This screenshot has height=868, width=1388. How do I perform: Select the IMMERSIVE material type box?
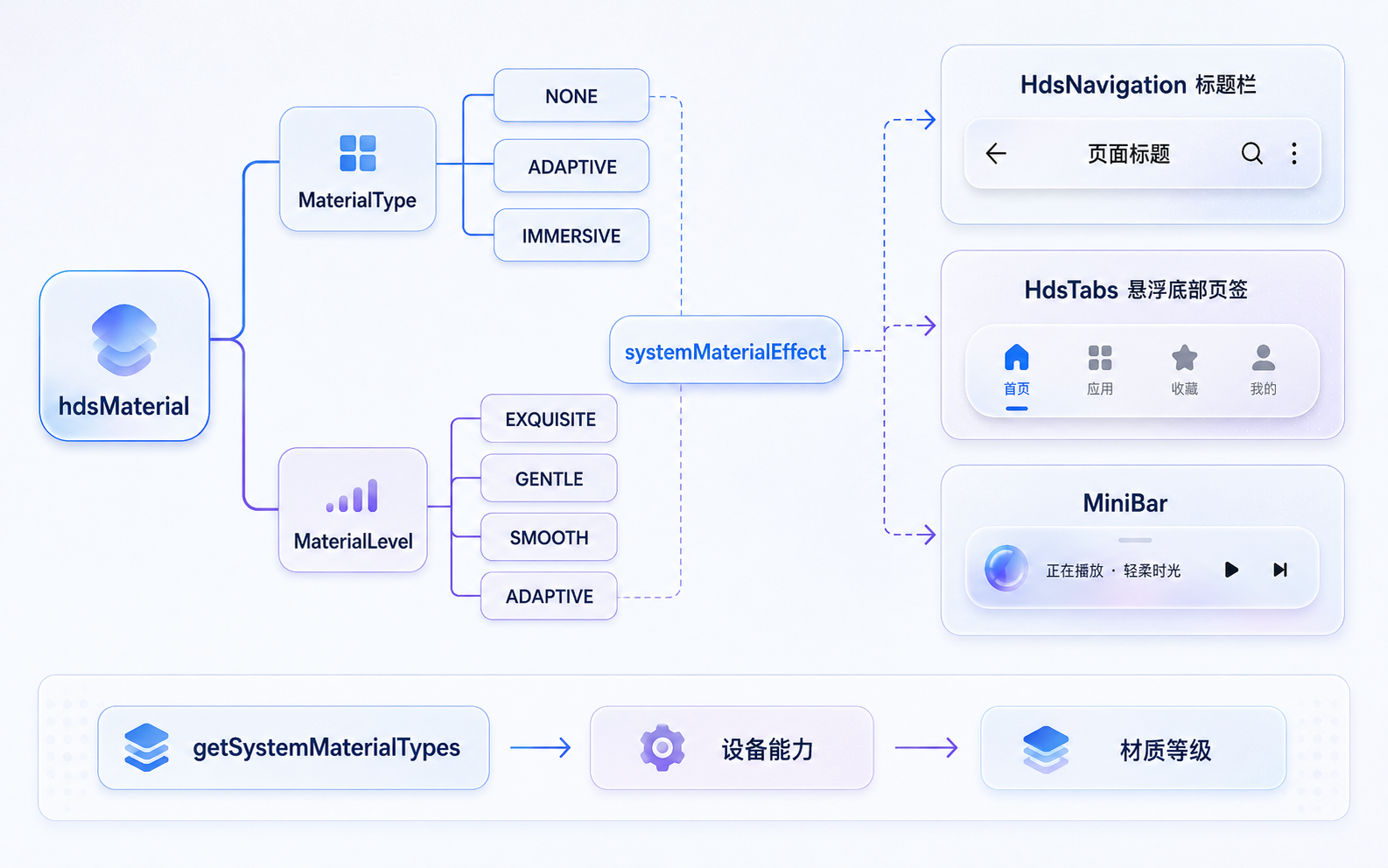coord(571,234)
